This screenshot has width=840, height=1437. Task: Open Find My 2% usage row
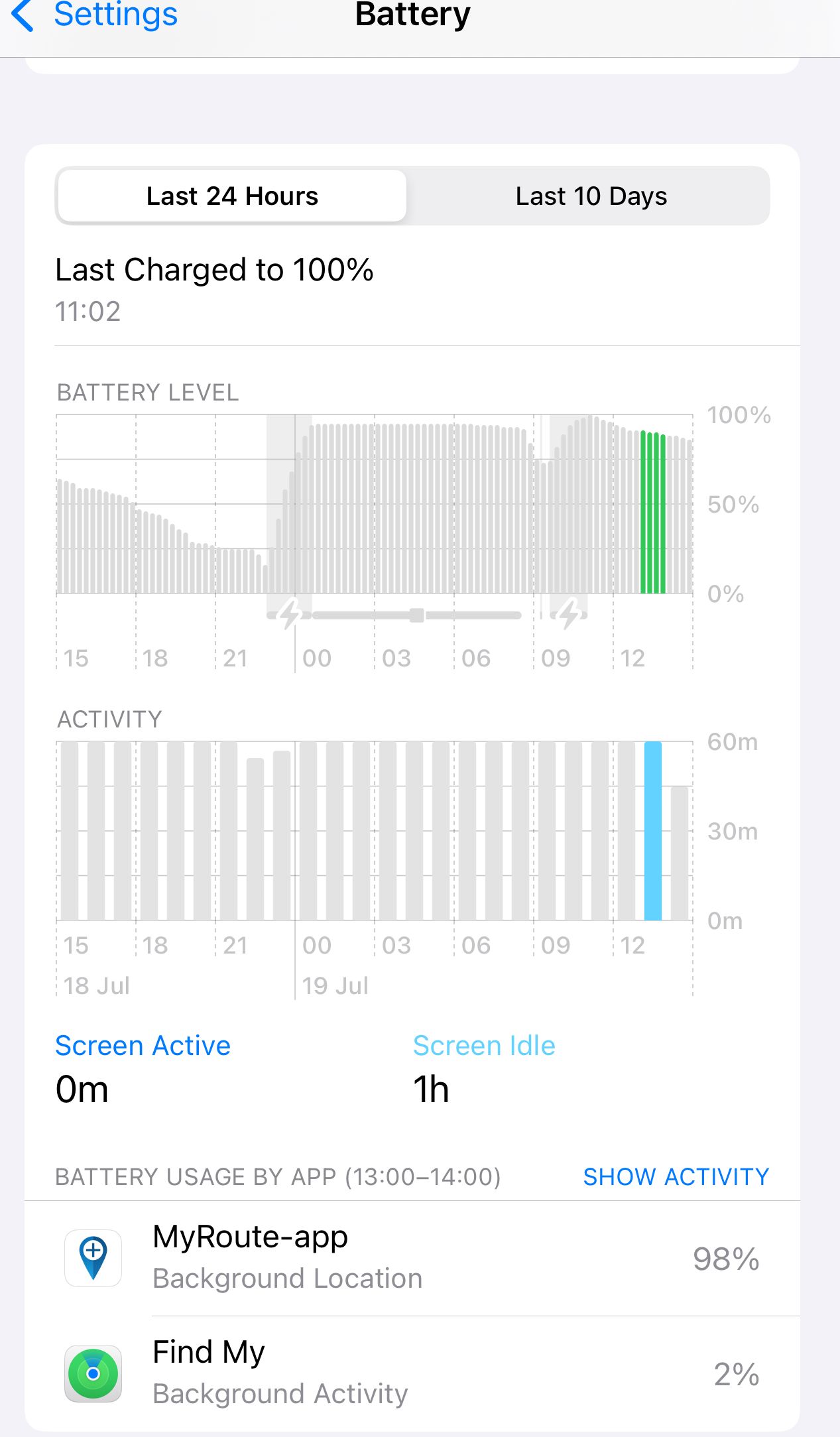click(412, 1373)
